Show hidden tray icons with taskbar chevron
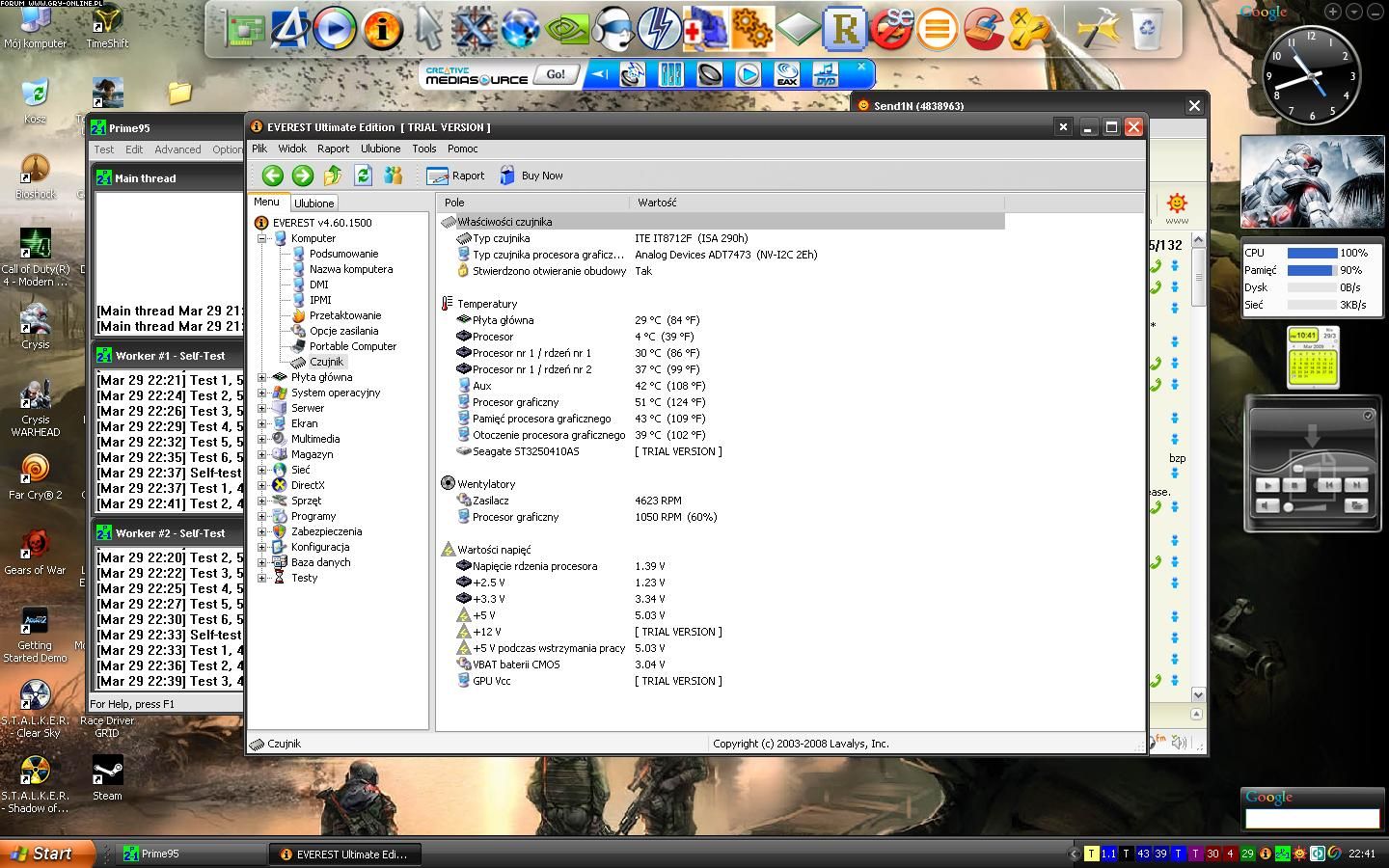1389x868 pixels. [1074, 854]
